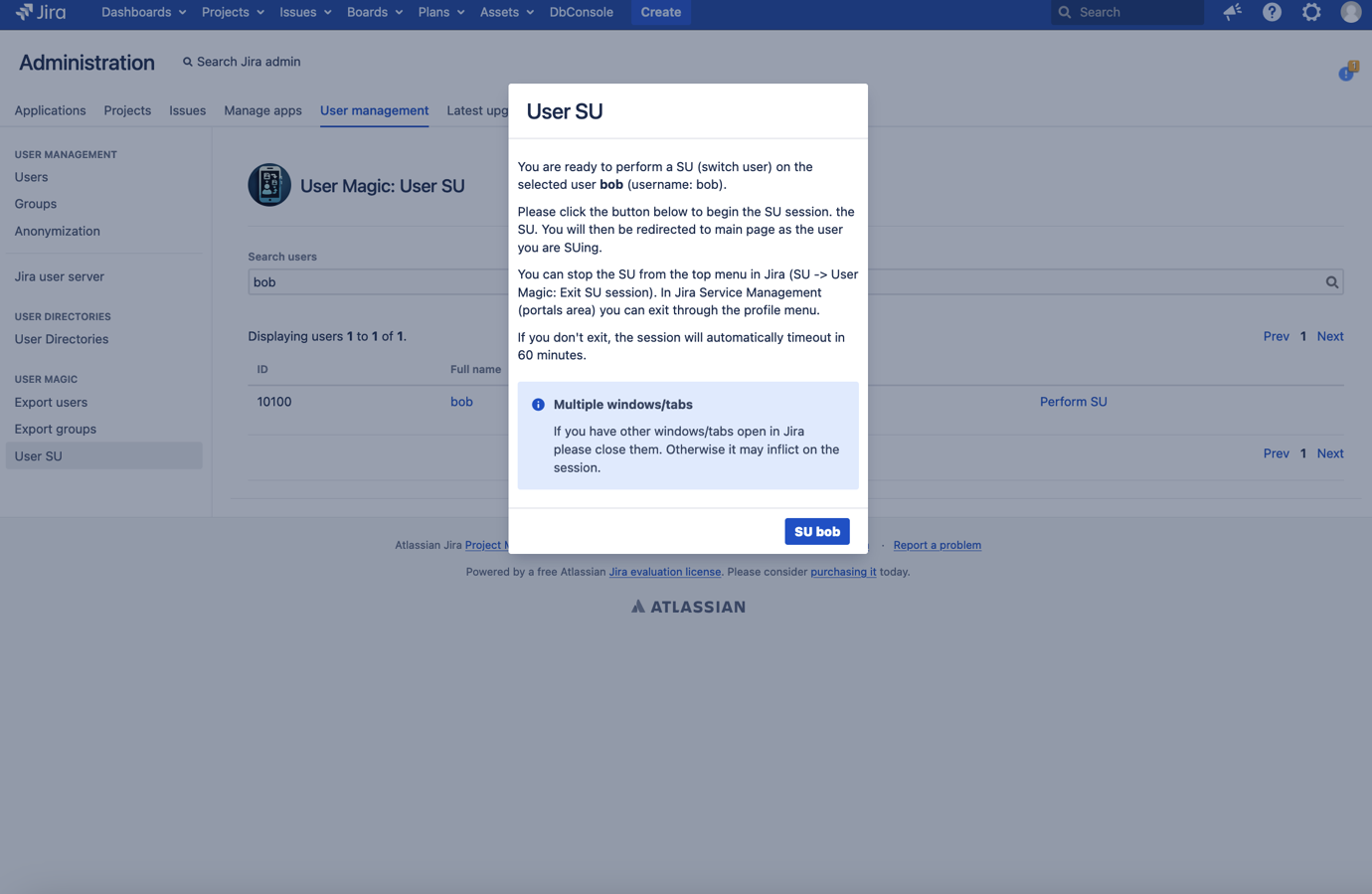Click Perform SU for bob
The height and width of the screenshot is (894, 1372).
coord(1073,402)
